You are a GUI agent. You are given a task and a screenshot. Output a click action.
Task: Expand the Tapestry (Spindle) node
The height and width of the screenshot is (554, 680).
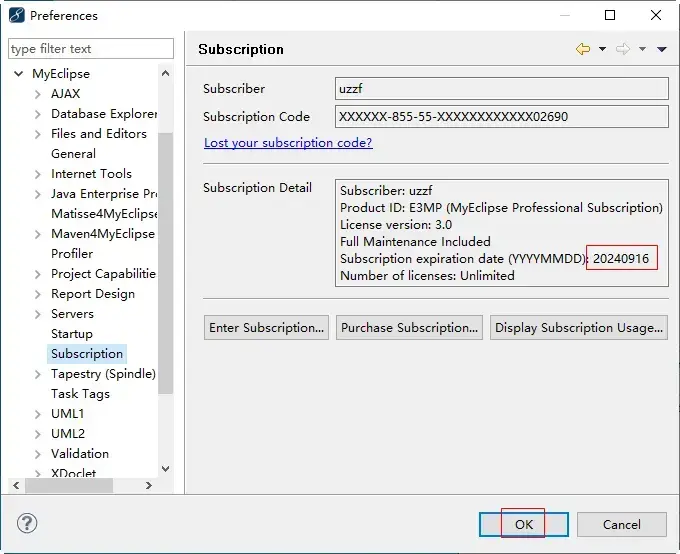click(38, 374)
